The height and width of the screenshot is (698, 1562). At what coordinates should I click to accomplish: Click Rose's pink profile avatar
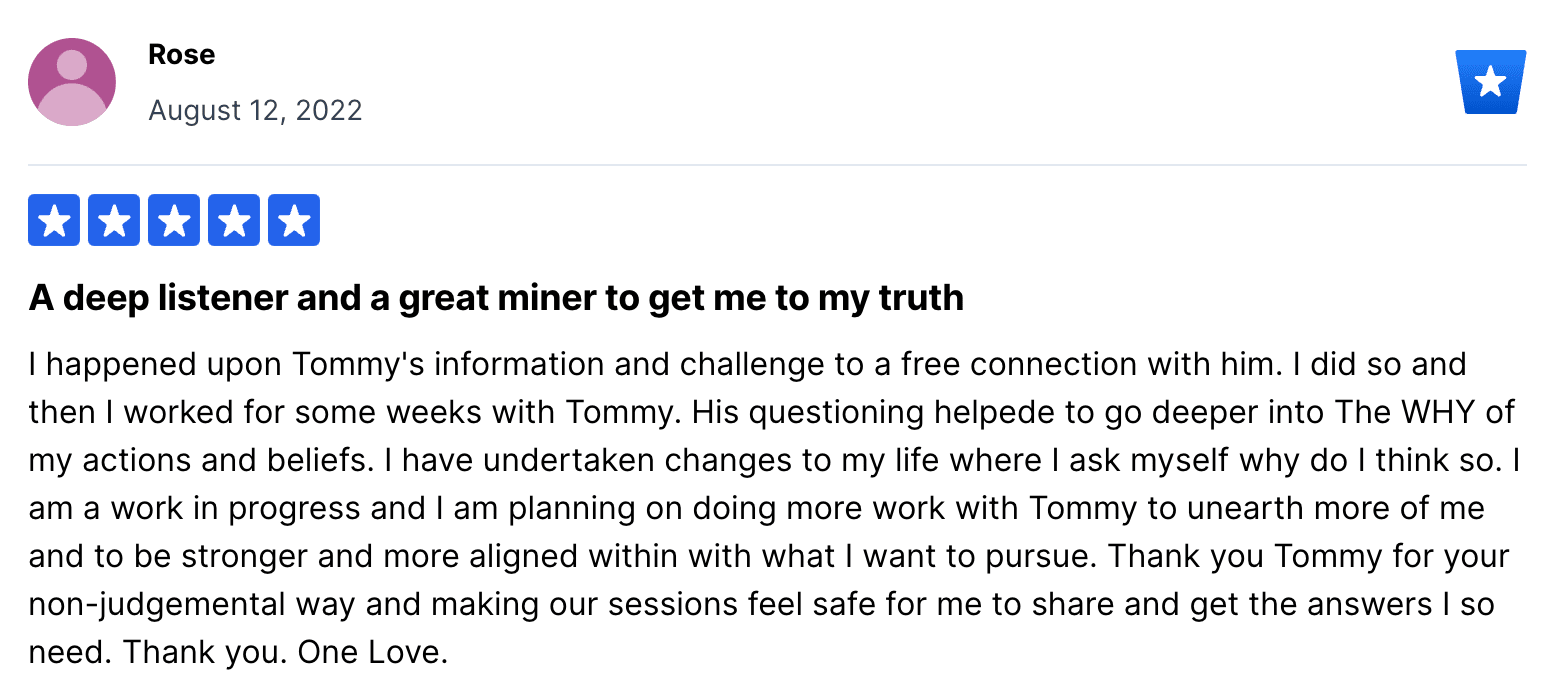click(72, 82)
